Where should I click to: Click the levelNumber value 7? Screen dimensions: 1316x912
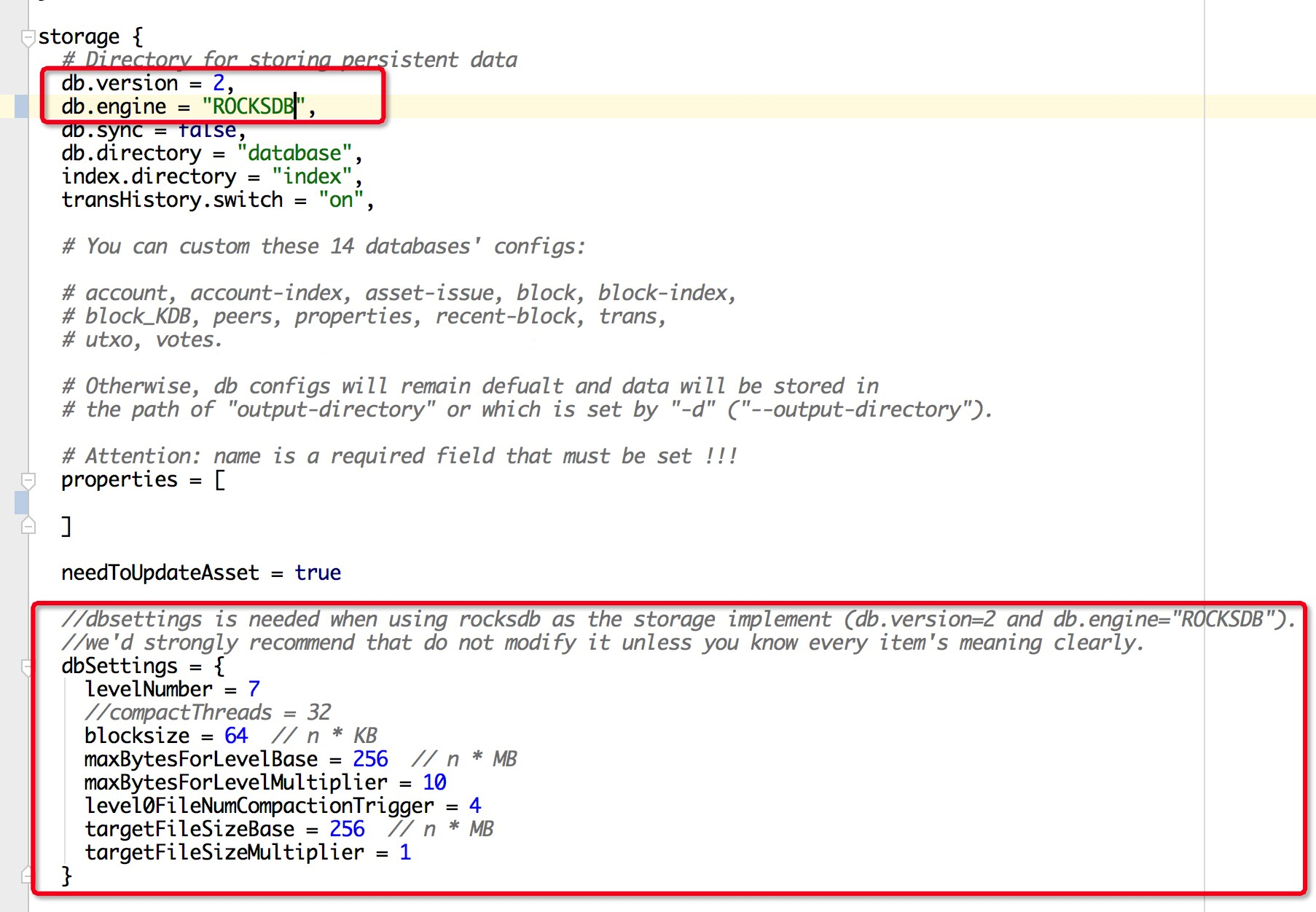click(254, 689)
